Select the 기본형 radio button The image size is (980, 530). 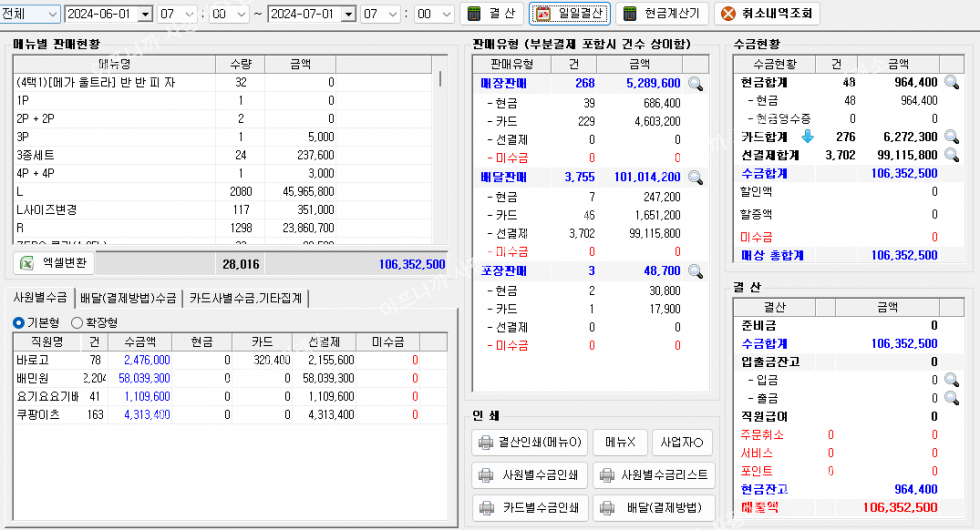pyautogui.click(x=19, y=323)
